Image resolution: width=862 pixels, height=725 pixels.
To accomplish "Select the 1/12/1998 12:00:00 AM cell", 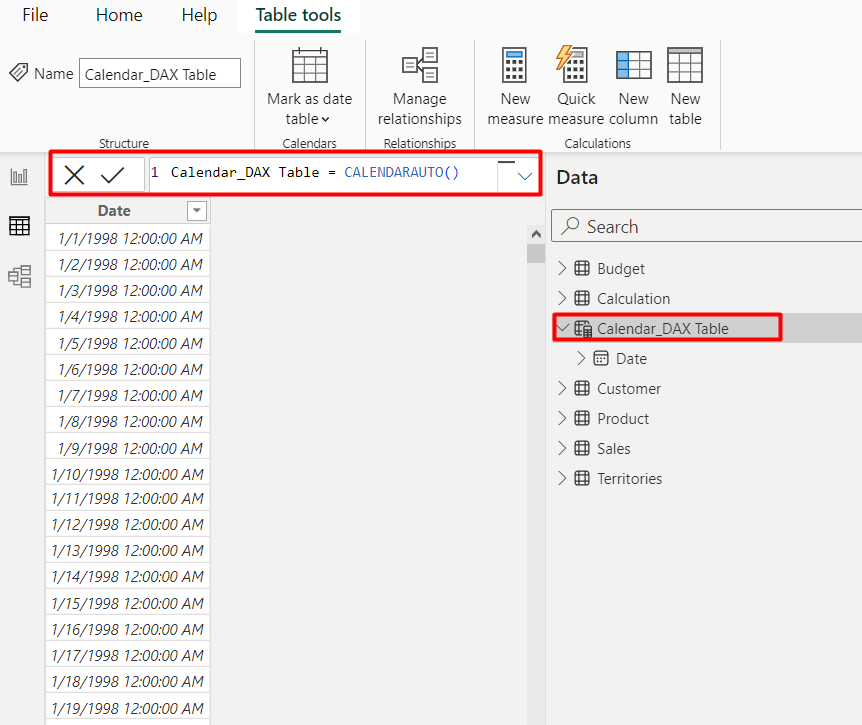I will (128, 524).
